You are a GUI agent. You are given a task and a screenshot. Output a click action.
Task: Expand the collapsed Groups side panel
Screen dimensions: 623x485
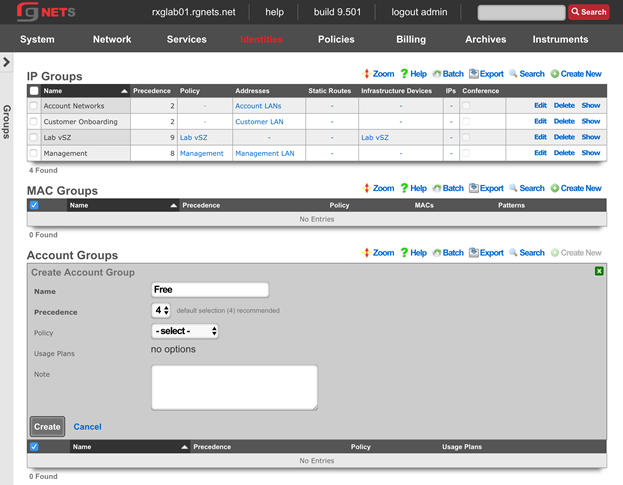point(7,62)
